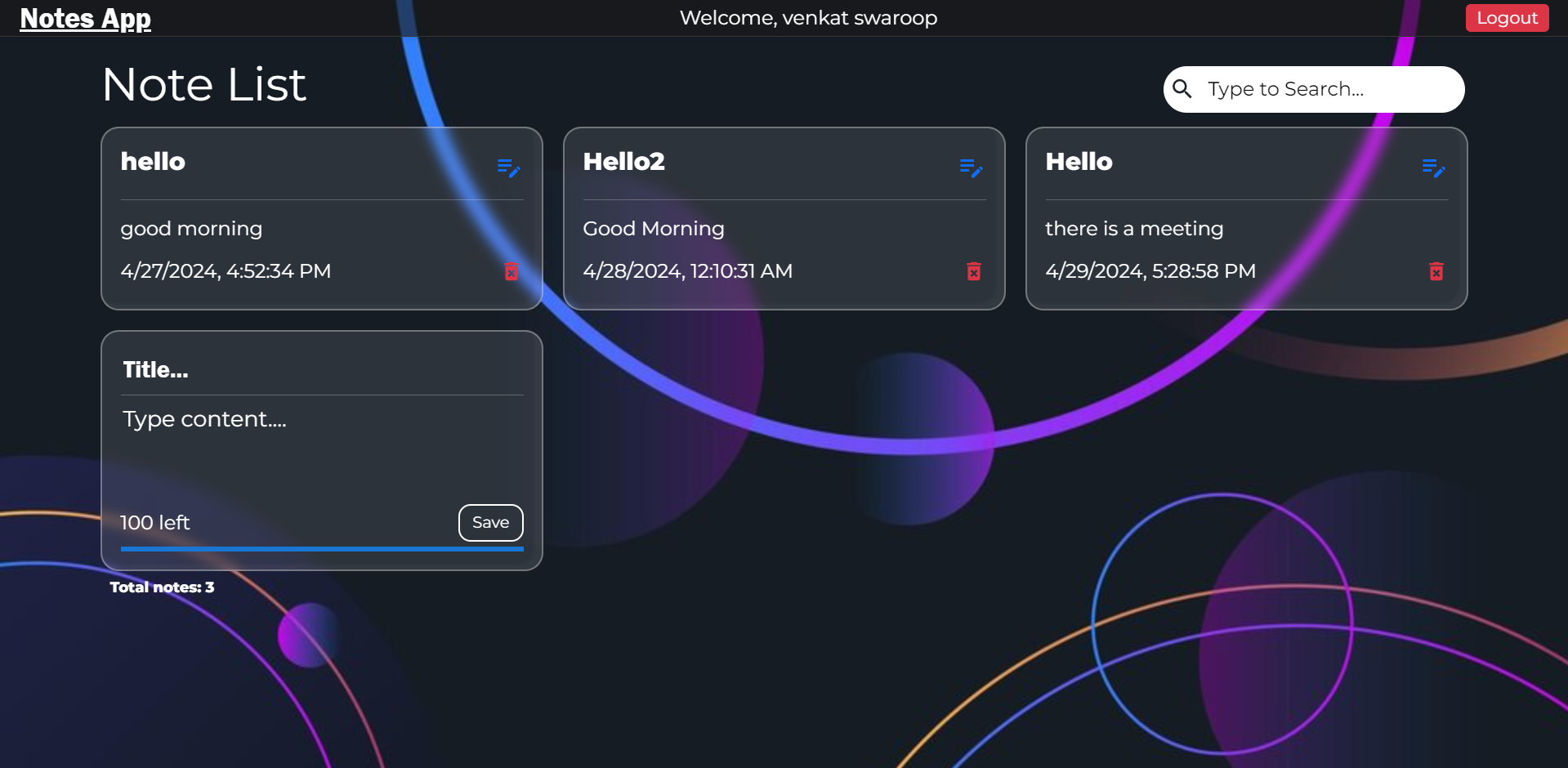Click 'good morning' note content
The image size is (1568, 768).
point(191,229)
